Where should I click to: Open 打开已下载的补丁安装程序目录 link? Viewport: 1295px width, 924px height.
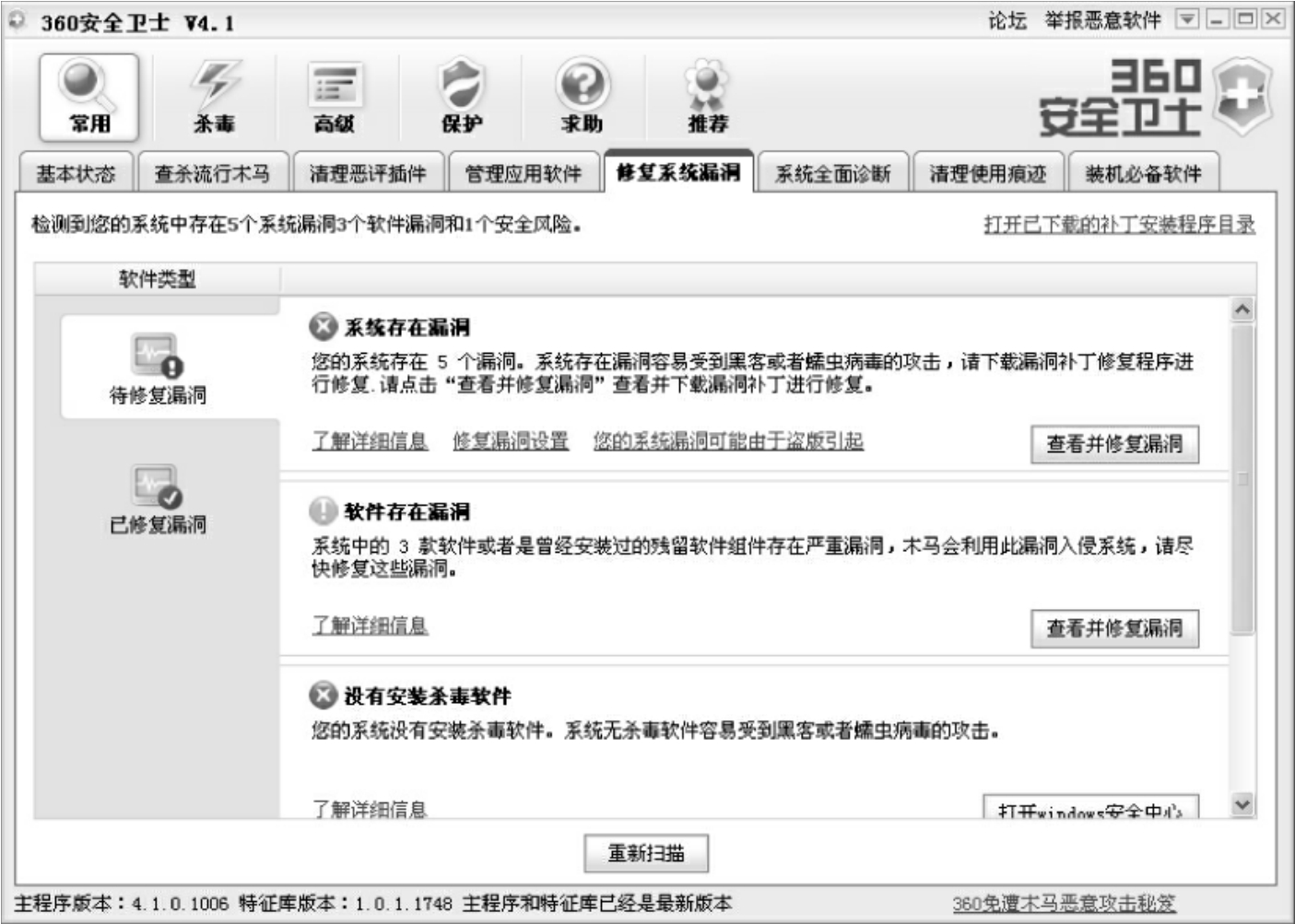coord(1120,224)
